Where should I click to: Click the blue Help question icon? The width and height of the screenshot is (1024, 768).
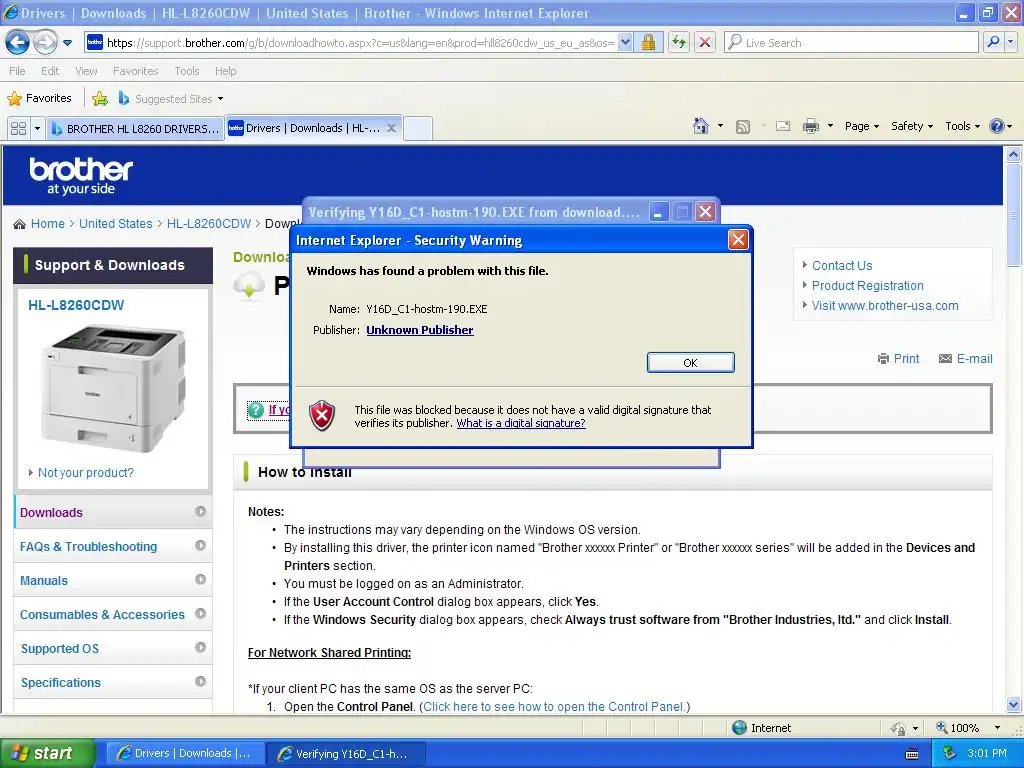997,126
